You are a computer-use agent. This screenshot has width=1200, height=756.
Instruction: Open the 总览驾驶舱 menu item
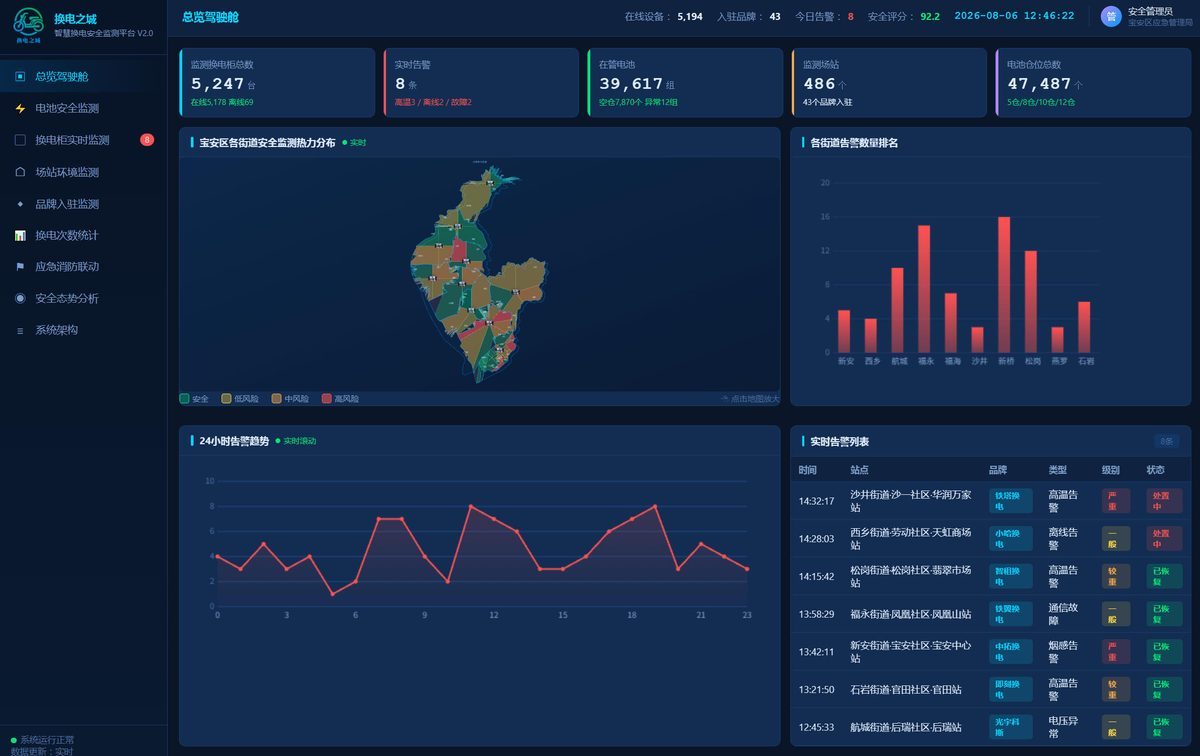[x=83, y=76]
